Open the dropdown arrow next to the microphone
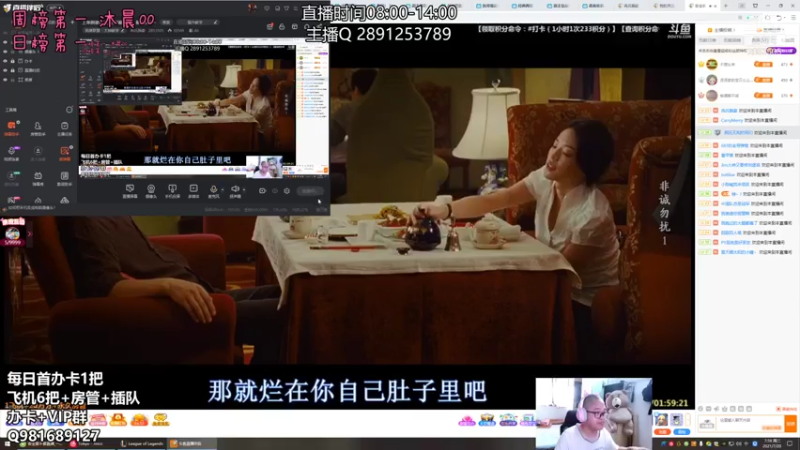 tap(222, 190)
